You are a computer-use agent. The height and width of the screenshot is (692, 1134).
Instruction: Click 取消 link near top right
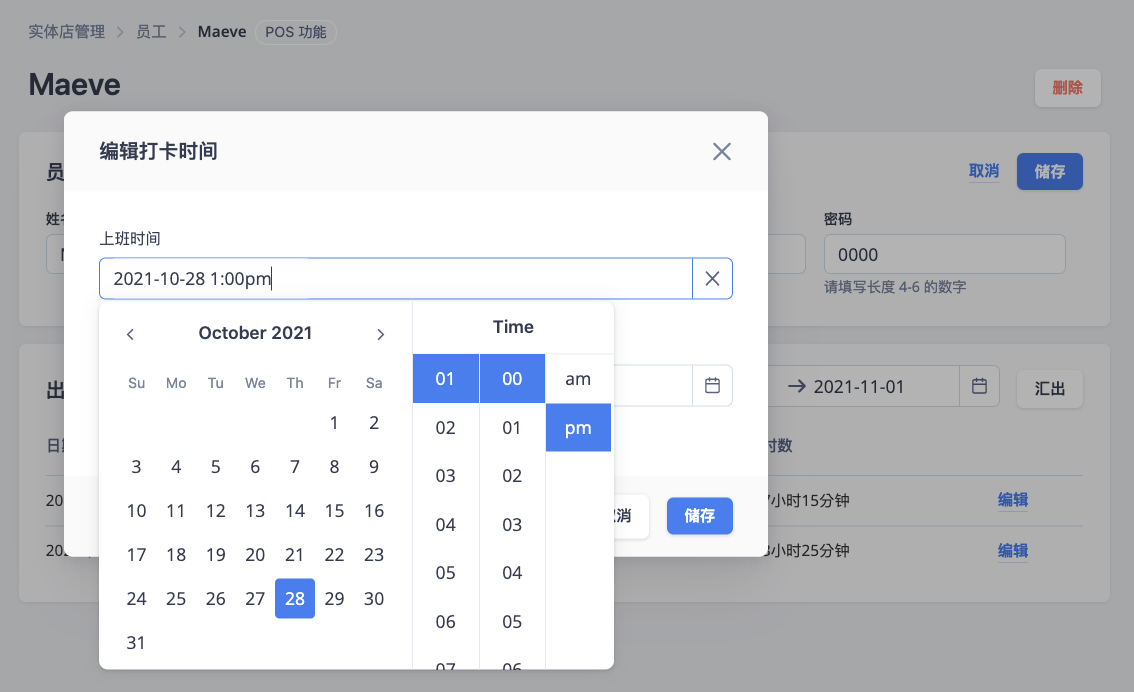click(984, 171)
